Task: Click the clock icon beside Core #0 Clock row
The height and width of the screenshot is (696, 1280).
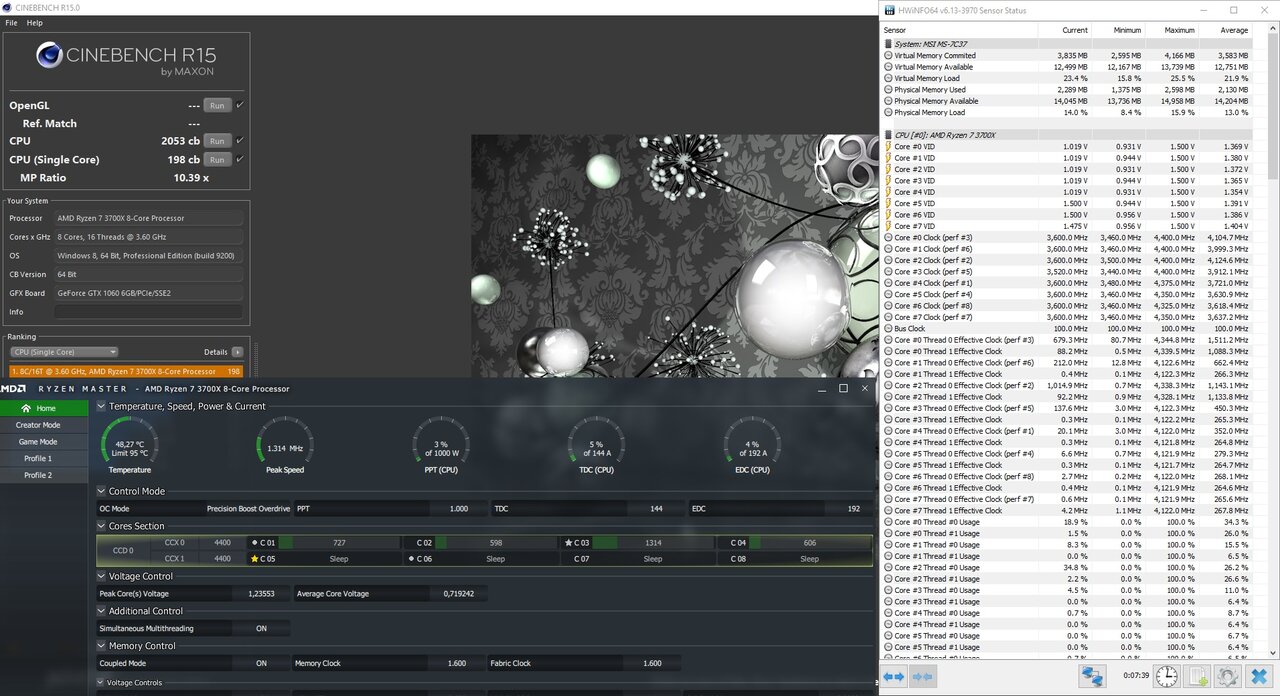Action: [888, 237]
